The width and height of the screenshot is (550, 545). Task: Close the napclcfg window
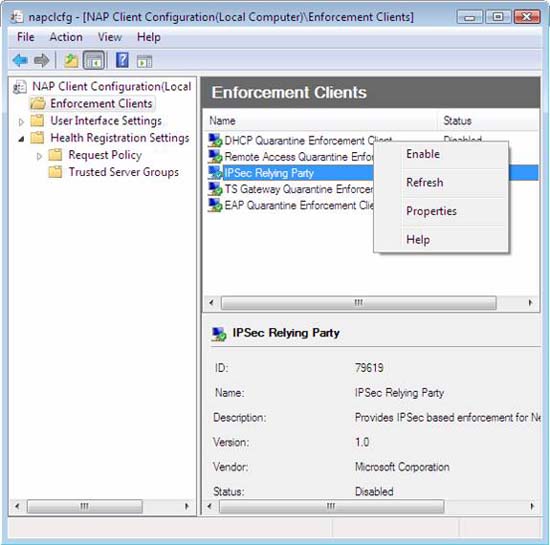(526, 17)
